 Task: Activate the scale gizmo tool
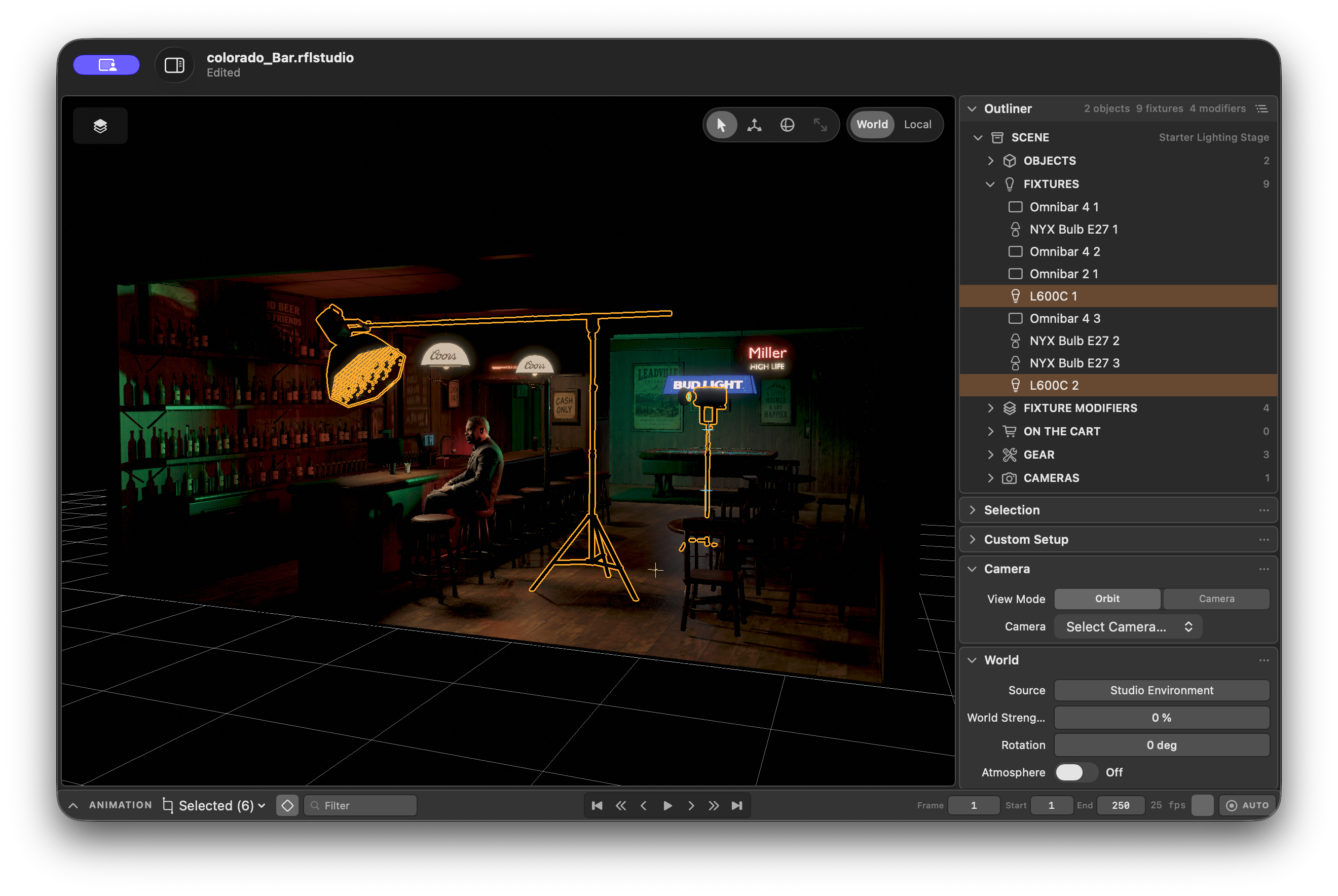pyautogui.click(x=821, y=125)
